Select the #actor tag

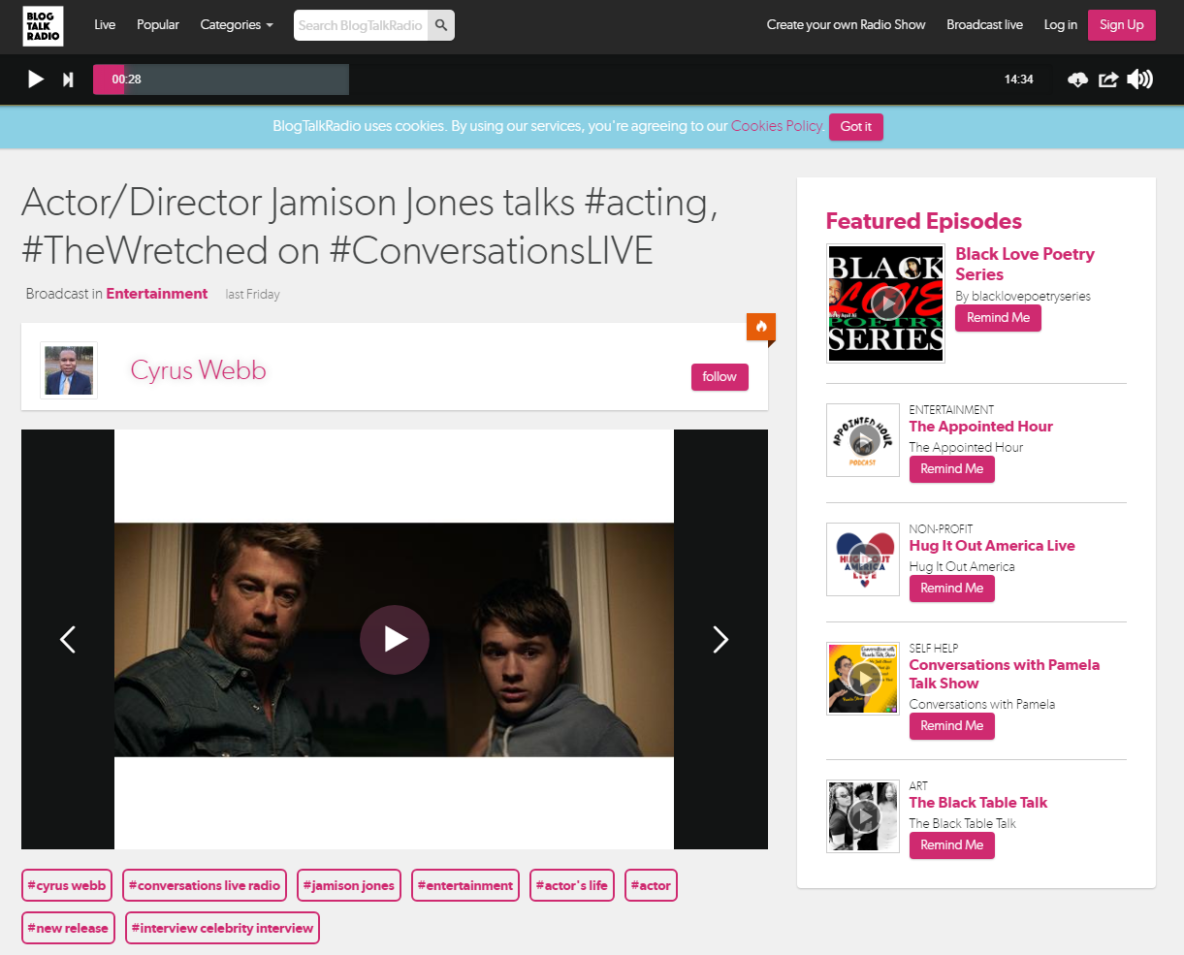tap(651, 886)
